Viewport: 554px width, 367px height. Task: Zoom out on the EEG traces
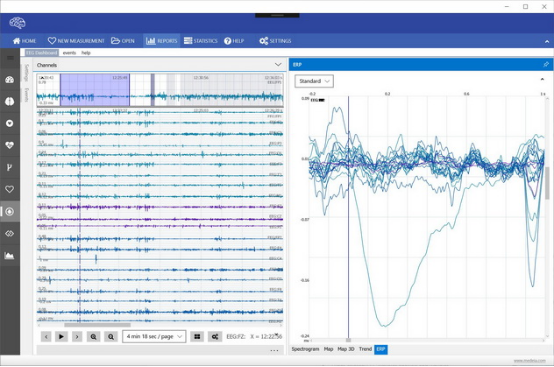pos(111,337)
